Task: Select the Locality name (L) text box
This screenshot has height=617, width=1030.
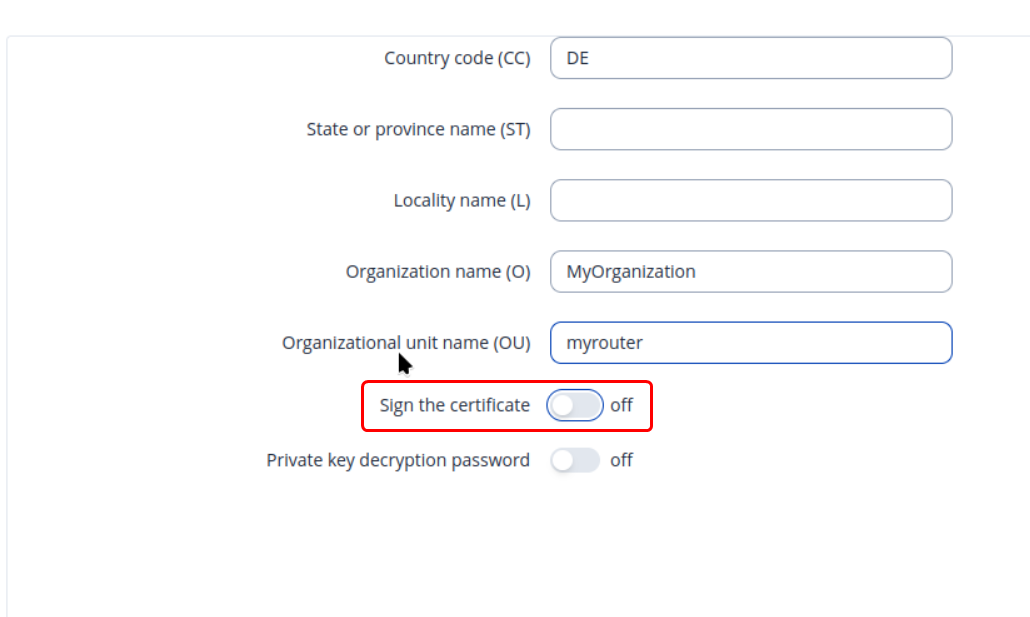Action: tap(750, 200)
